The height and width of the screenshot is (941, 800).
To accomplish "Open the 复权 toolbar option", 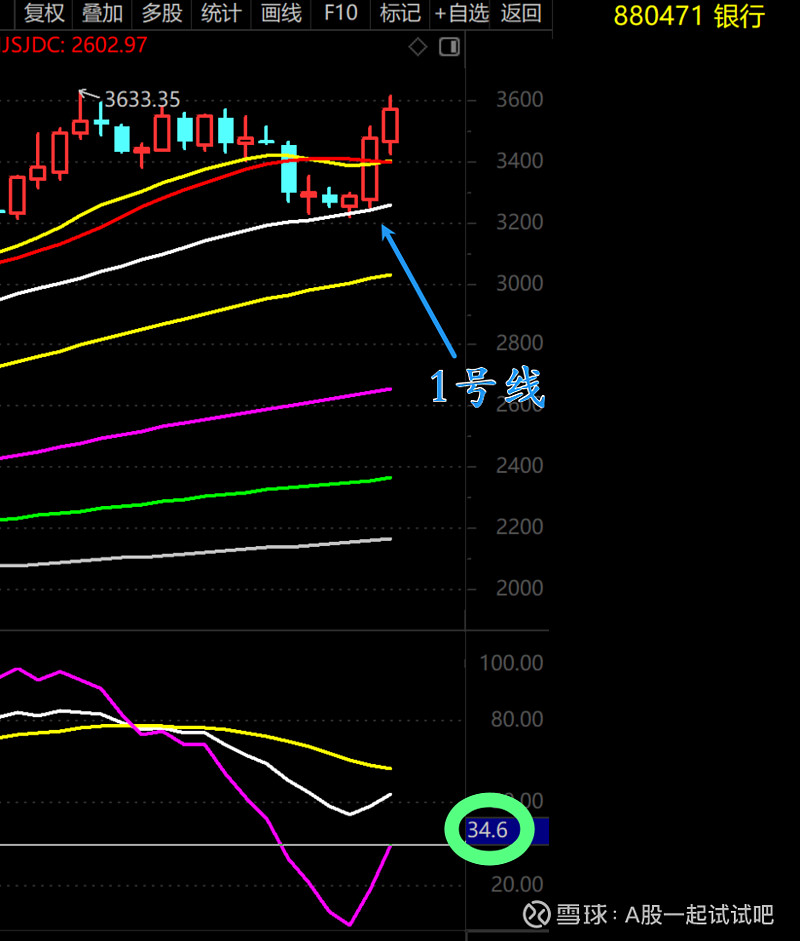I will [x=44, y=13].
